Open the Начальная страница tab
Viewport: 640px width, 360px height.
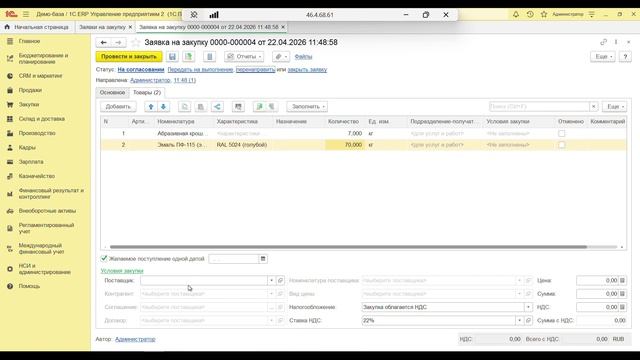tap(37, 27)
